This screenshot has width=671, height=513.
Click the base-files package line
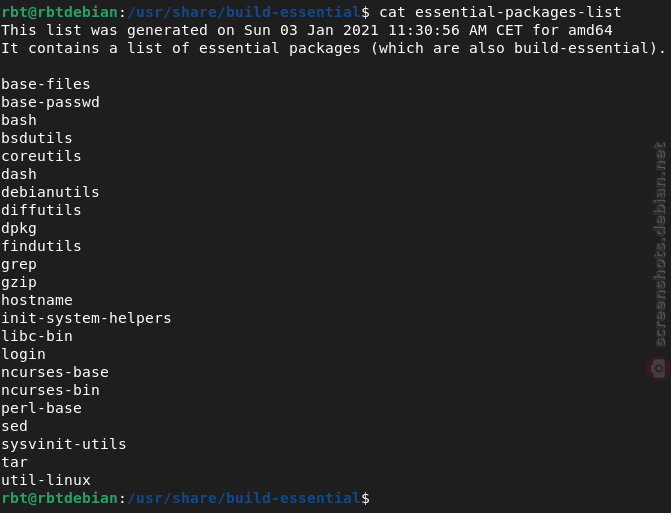[46, 84]
